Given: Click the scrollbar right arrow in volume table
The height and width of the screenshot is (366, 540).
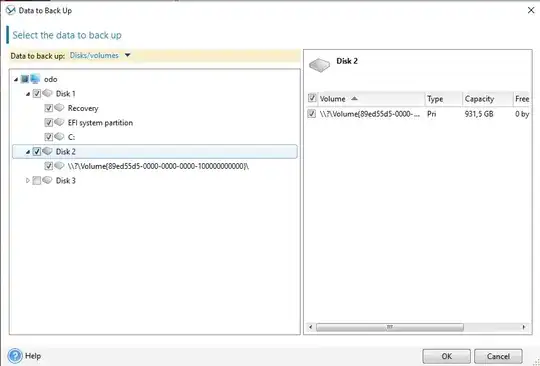Looking at the screenshot, I should 524,327.
